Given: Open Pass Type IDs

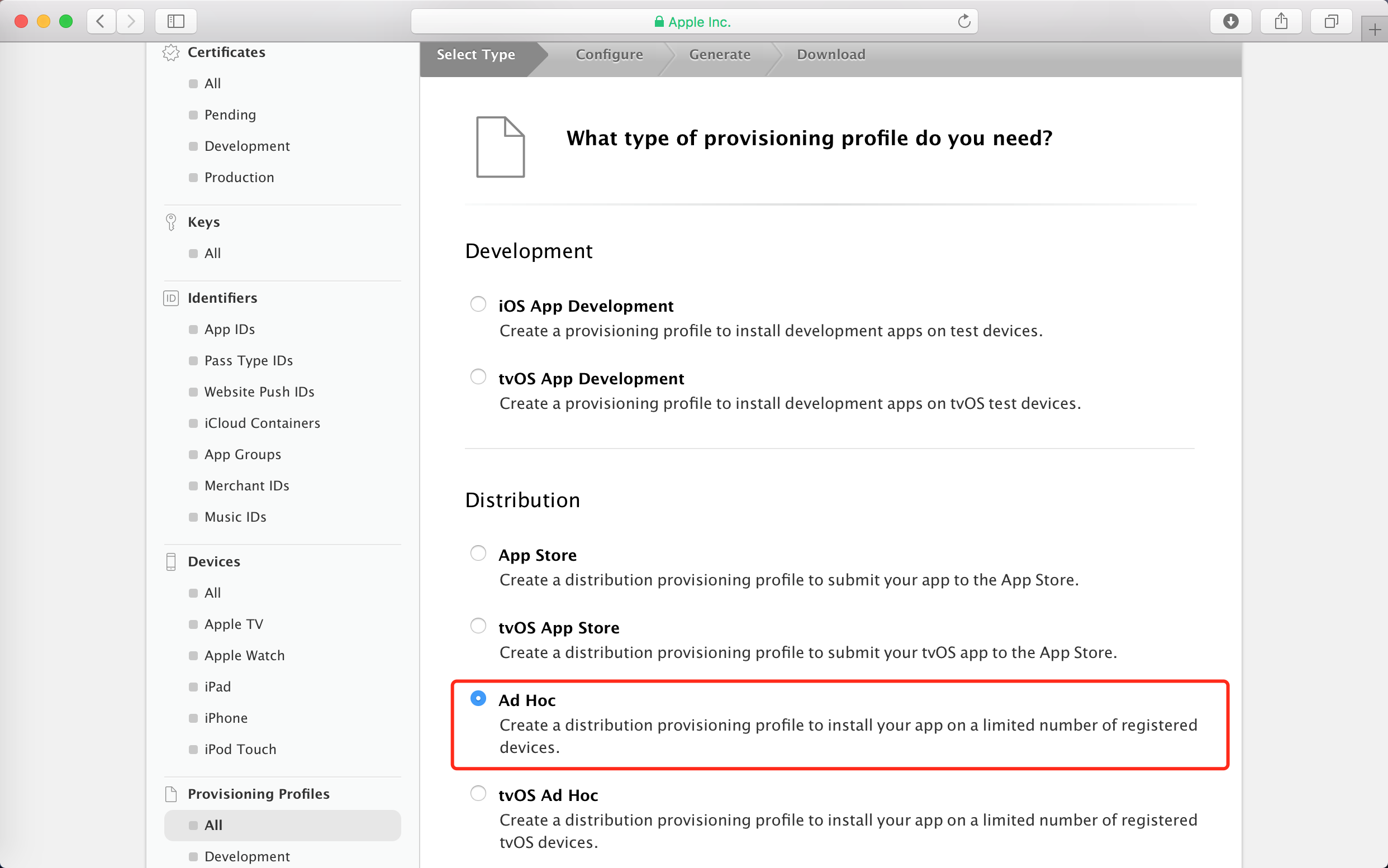Looking at the screenshot, I should [249, 360].
